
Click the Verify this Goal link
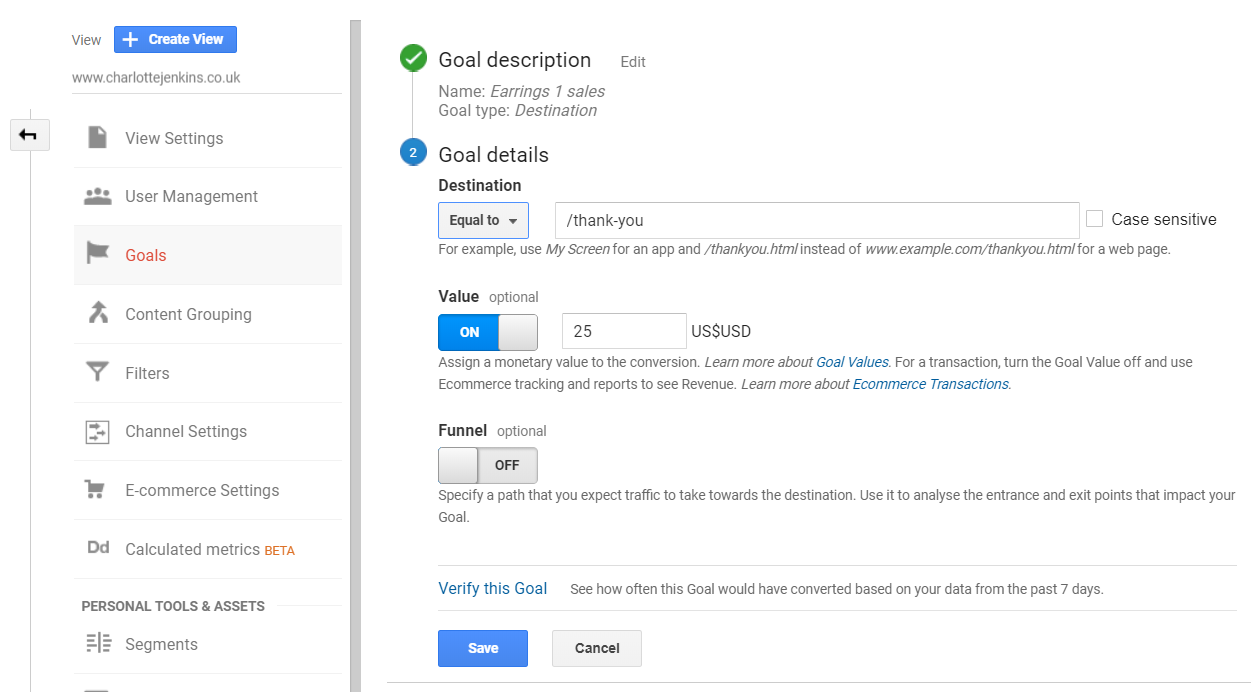(493, 588)
